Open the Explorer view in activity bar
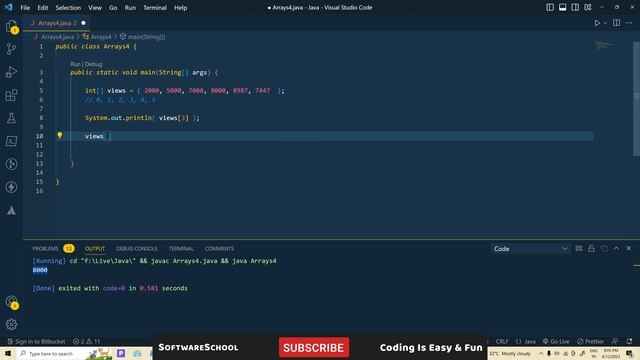 click(x=11, y=27)
